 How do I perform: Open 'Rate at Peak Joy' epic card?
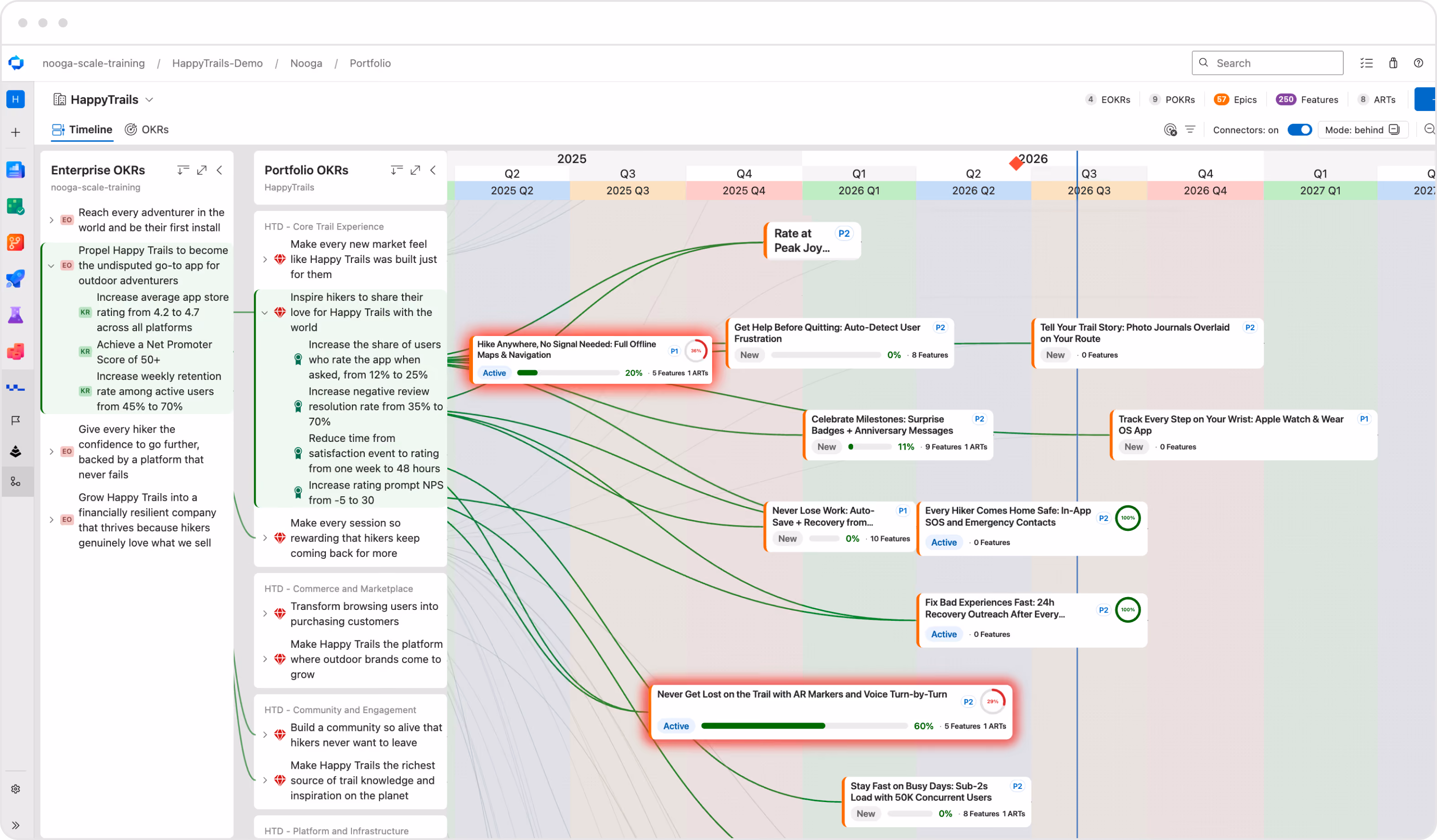(x=812, y=241)
